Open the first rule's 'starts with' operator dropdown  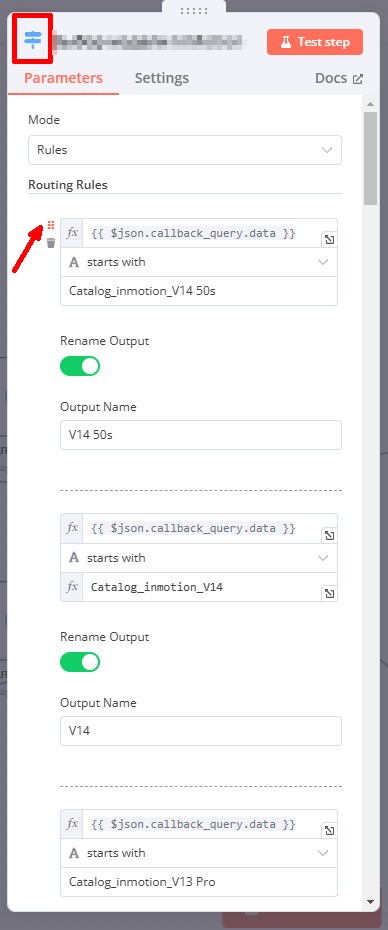(199, 262)
